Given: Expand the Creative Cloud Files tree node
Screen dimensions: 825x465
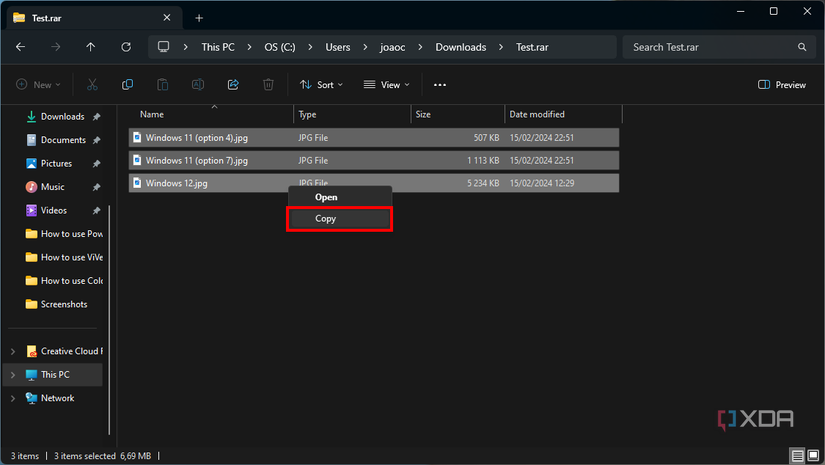Looking at the screenshot, I should coord(13,351).
